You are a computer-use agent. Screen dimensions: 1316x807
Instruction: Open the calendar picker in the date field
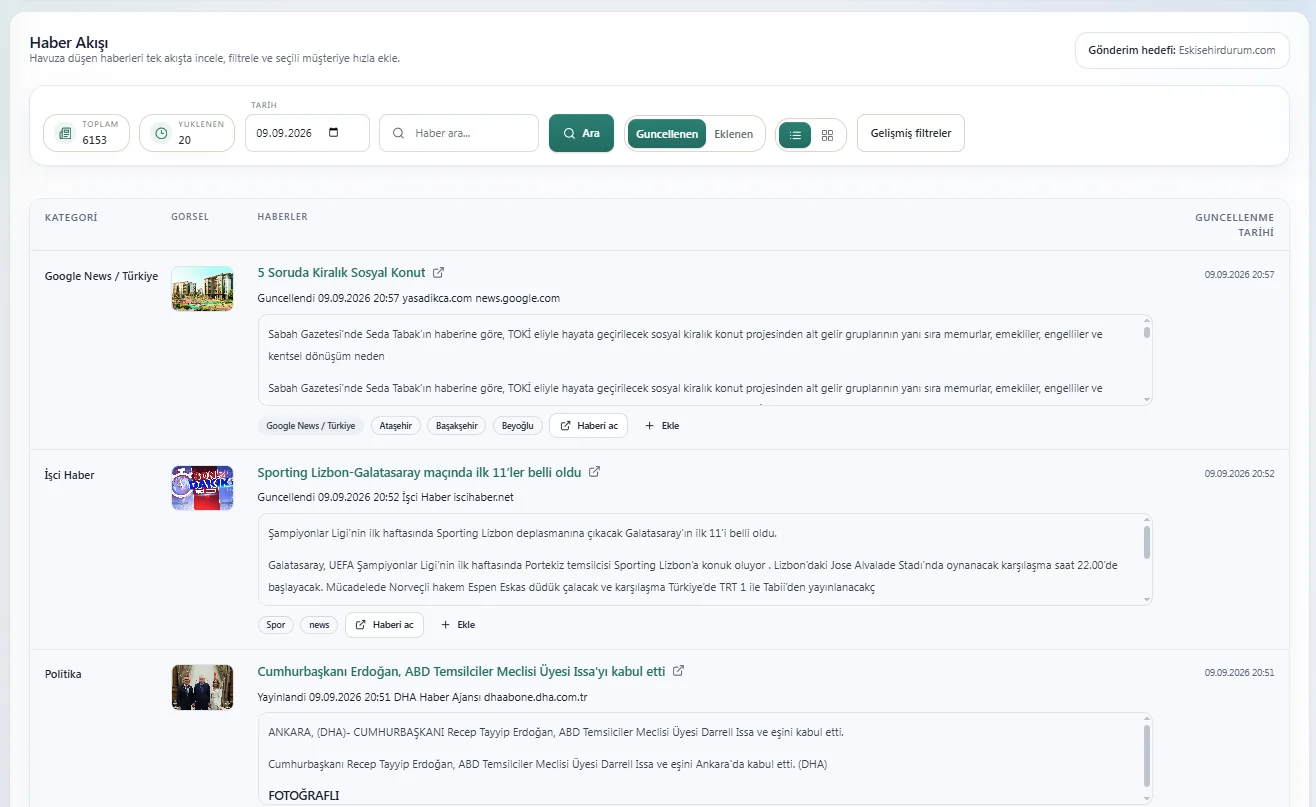coord(334,133)
